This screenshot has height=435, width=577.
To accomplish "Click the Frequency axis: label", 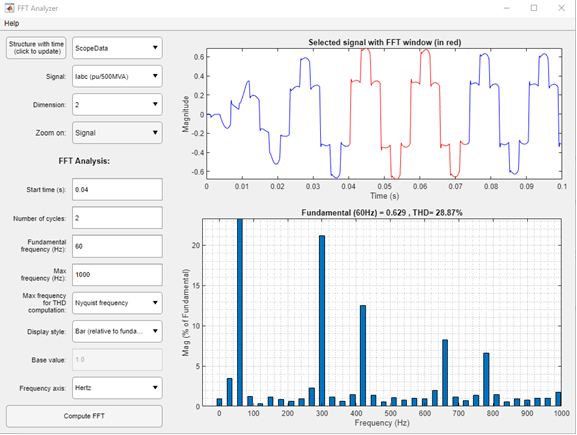I will tap(43, 388).
